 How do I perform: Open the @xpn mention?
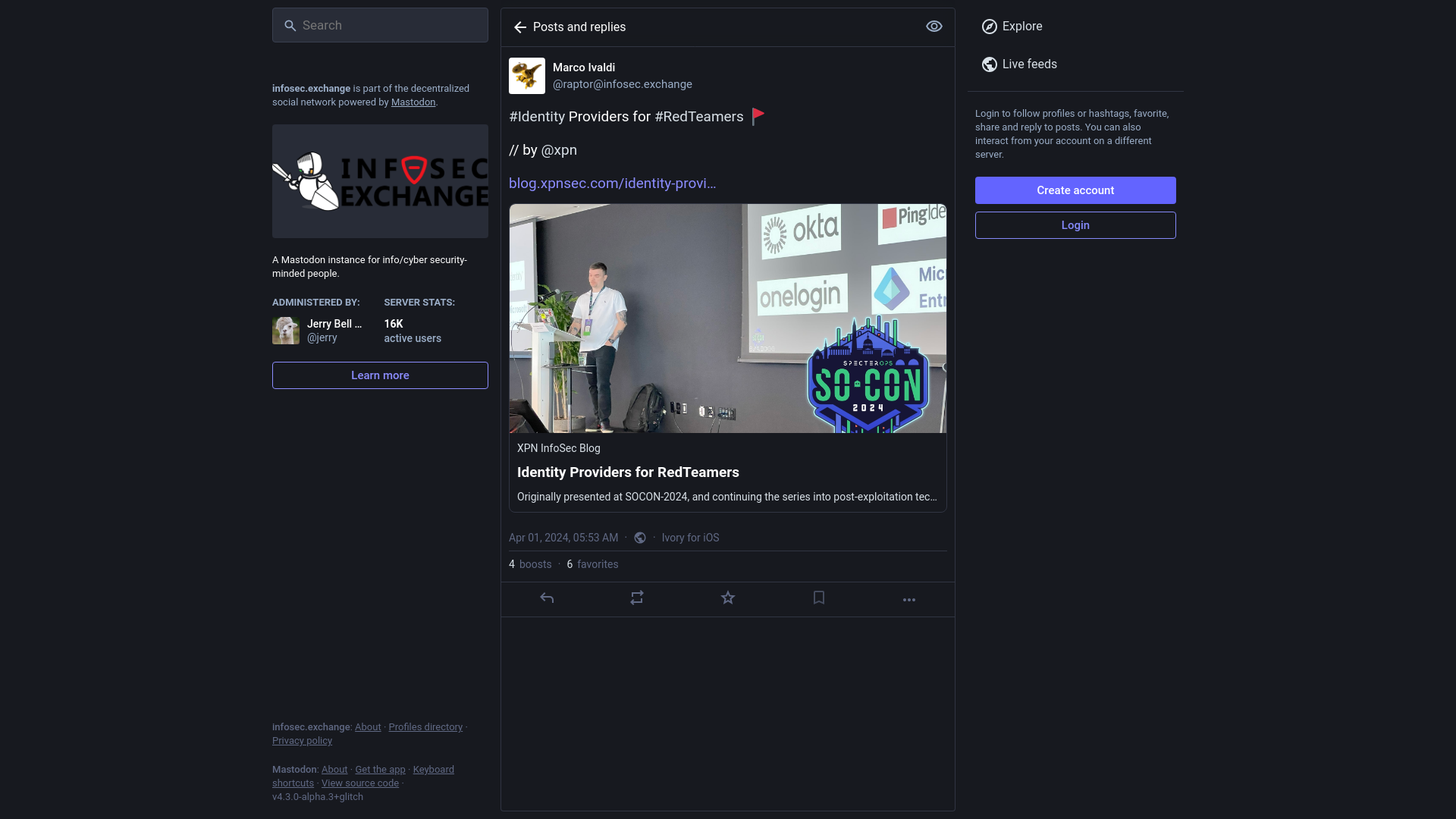[x=559, y=150]
